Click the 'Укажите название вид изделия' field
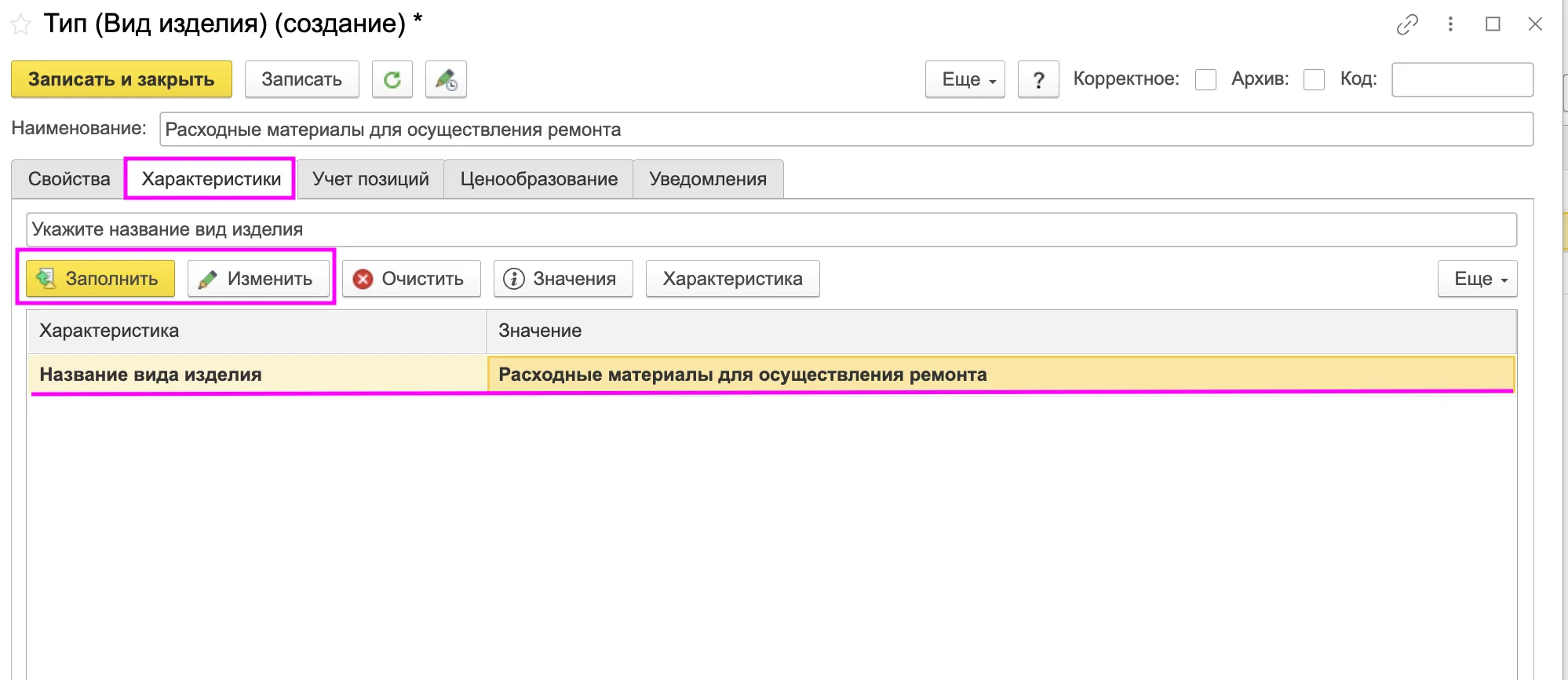 [771, 229]
